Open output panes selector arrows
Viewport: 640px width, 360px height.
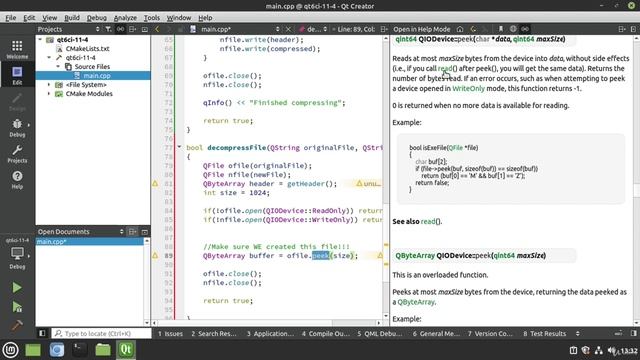coord(578,333)
